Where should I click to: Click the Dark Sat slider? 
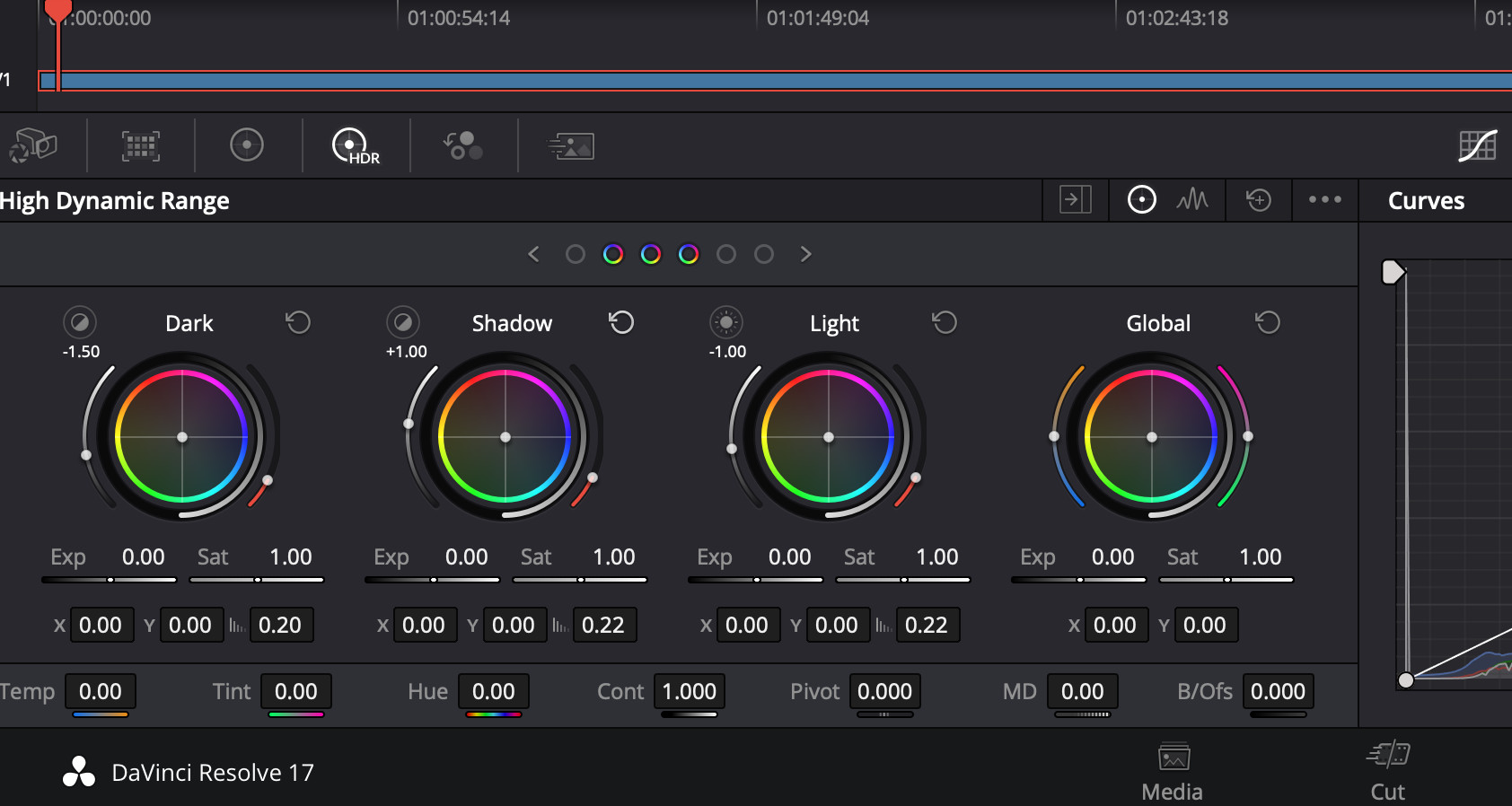pos(257,580)
